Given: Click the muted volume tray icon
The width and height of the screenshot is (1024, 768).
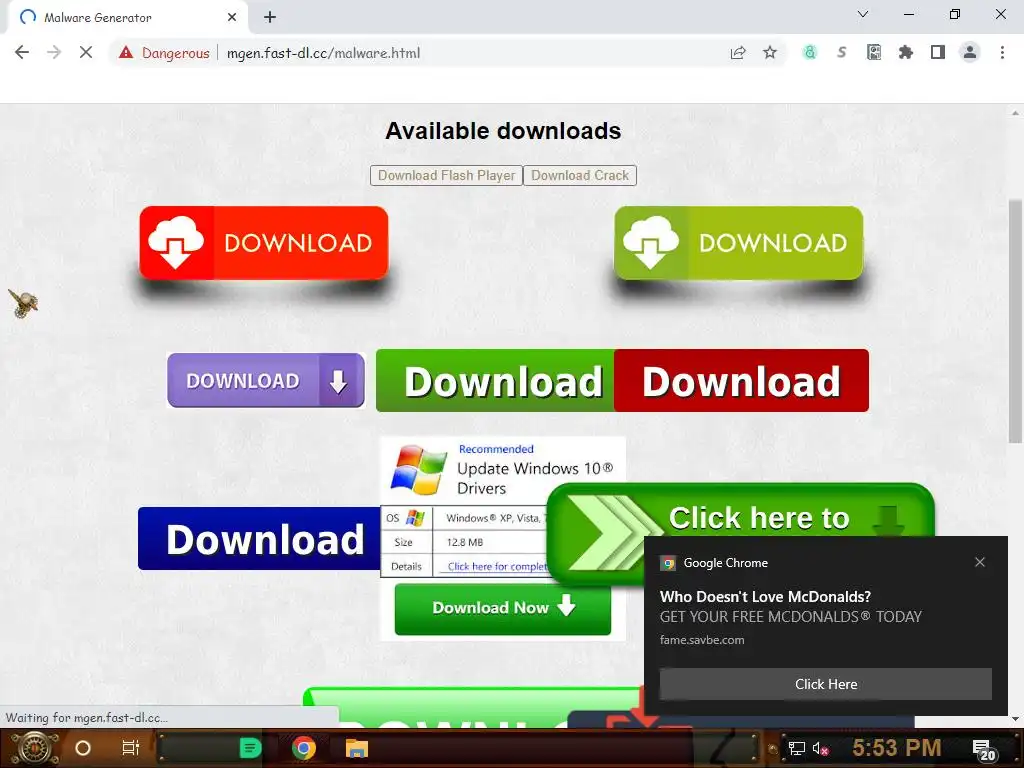Looking at the screenshot, I should [821, 748].
